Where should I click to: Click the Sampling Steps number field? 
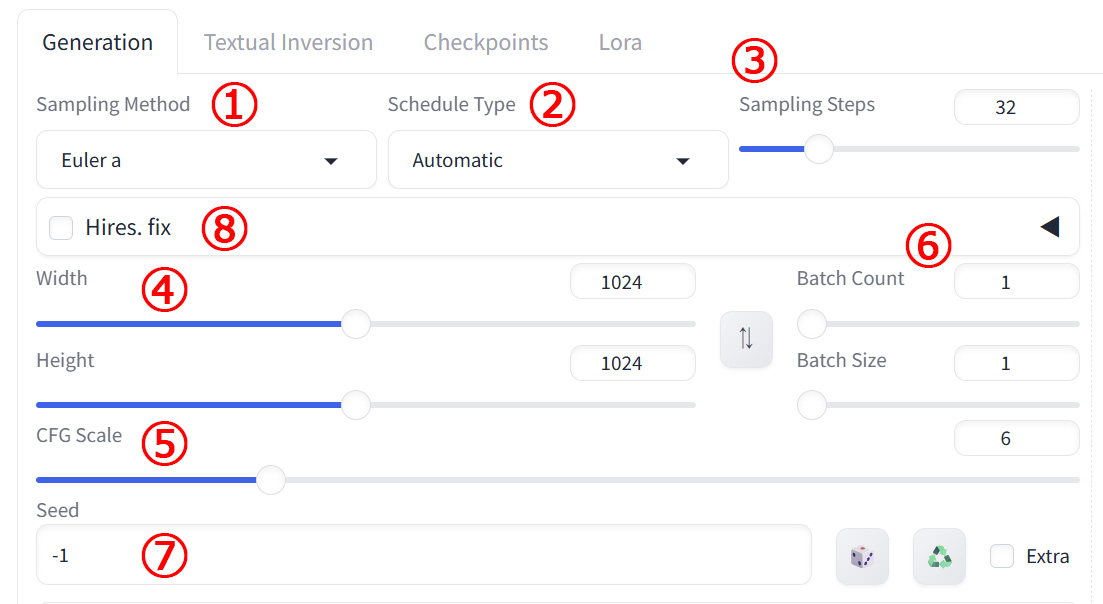(x=1016, y=107)
